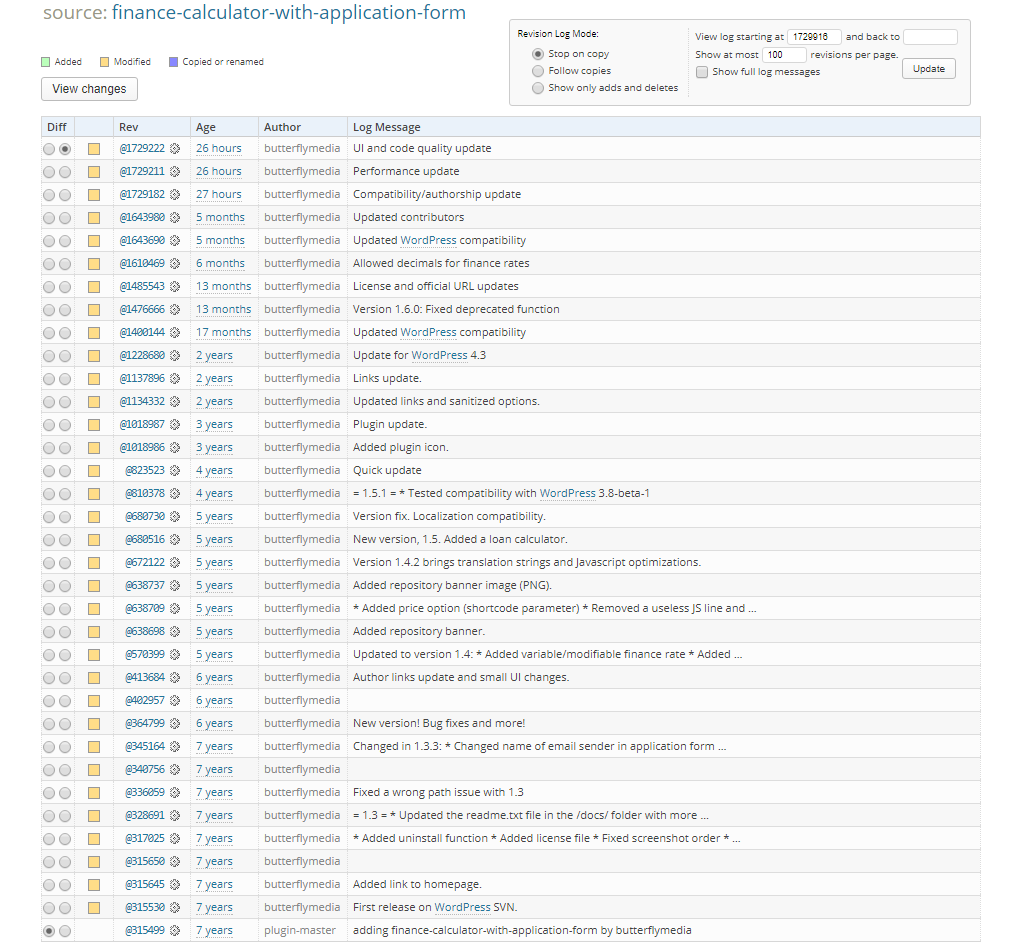View changeset icon for @638737
Image resolution: width=1022 pixels, height=947 pixels.
point(175,585)
